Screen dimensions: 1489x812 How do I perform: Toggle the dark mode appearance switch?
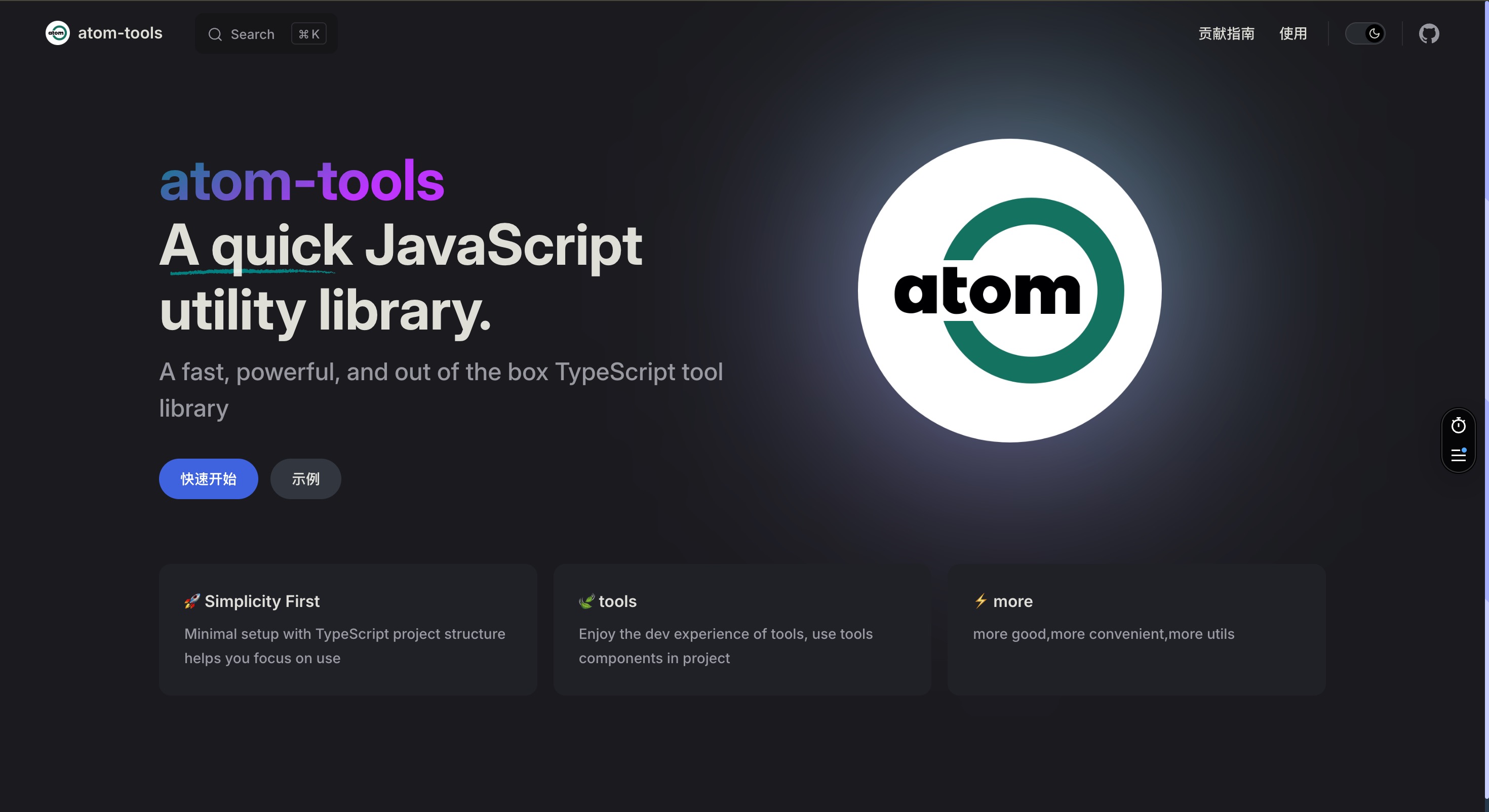click(x=1365, y=33)
